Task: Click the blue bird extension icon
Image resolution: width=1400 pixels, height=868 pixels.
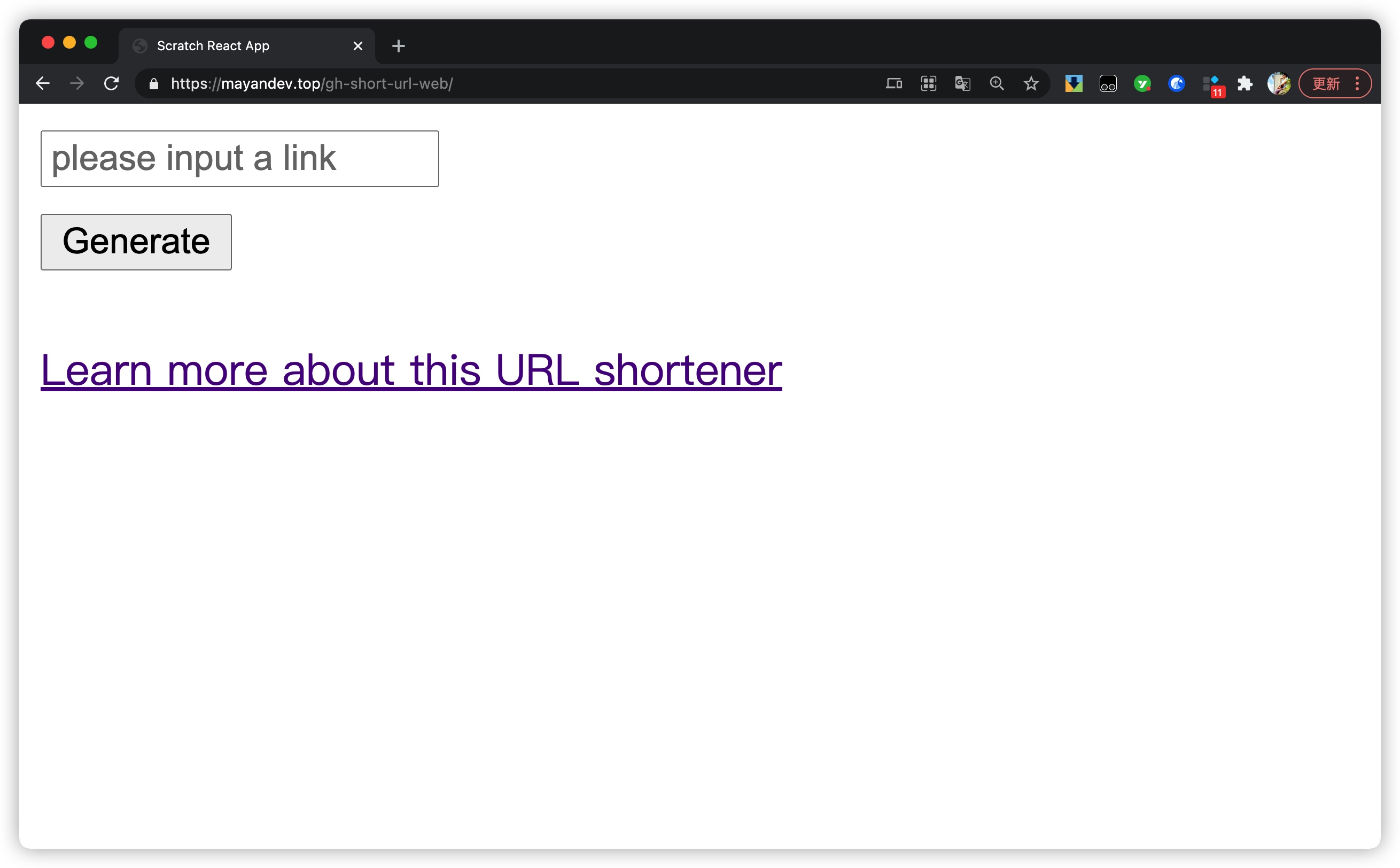Action: click(x=1176, y=84)
